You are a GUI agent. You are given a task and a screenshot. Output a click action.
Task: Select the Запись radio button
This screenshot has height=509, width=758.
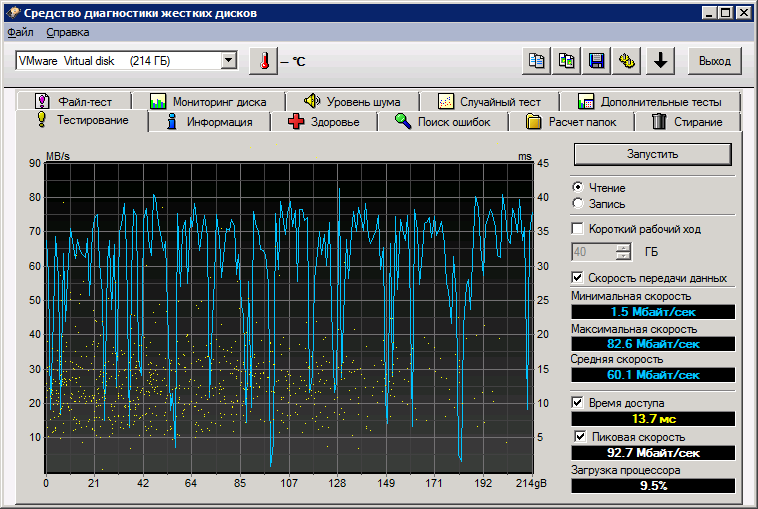pos(578,204)
